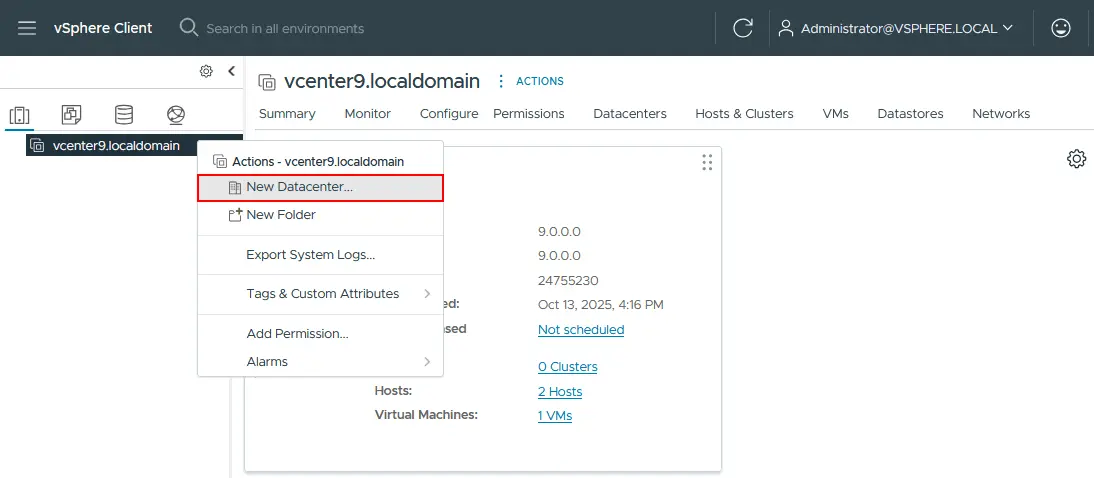
Task: Open the VMs tab
Action: click(x=836, y=114)
